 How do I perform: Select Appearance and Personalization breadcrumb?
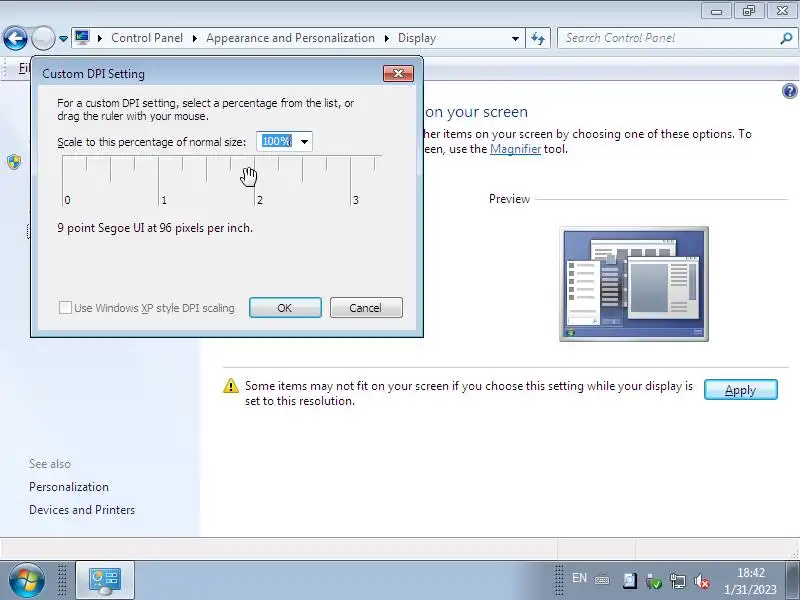[x=290, y=38]
